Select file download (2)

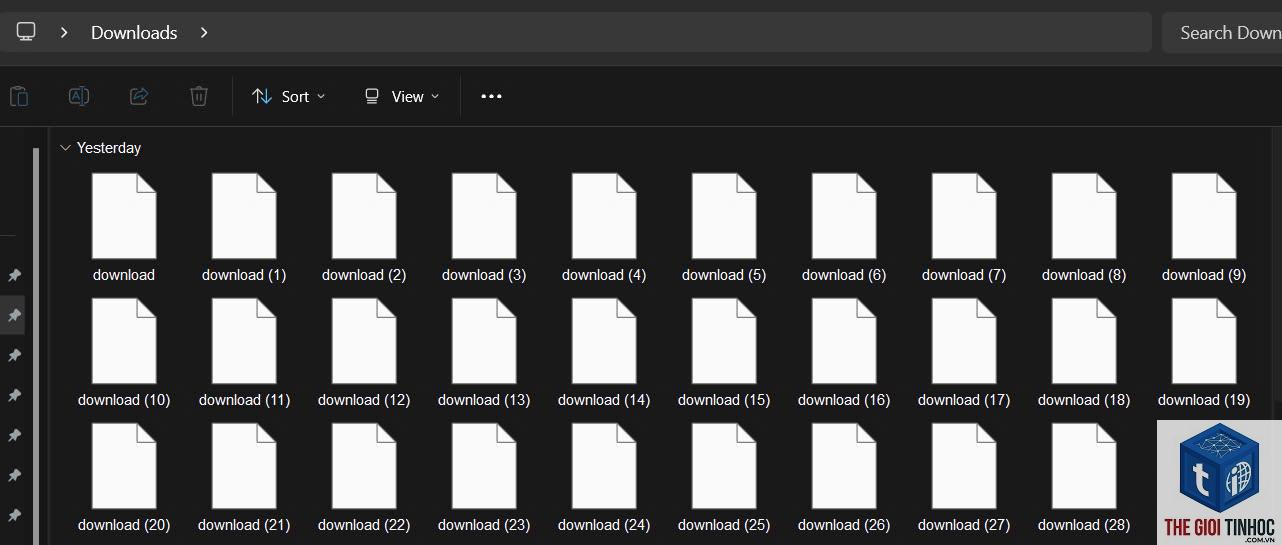click(364, 228)
